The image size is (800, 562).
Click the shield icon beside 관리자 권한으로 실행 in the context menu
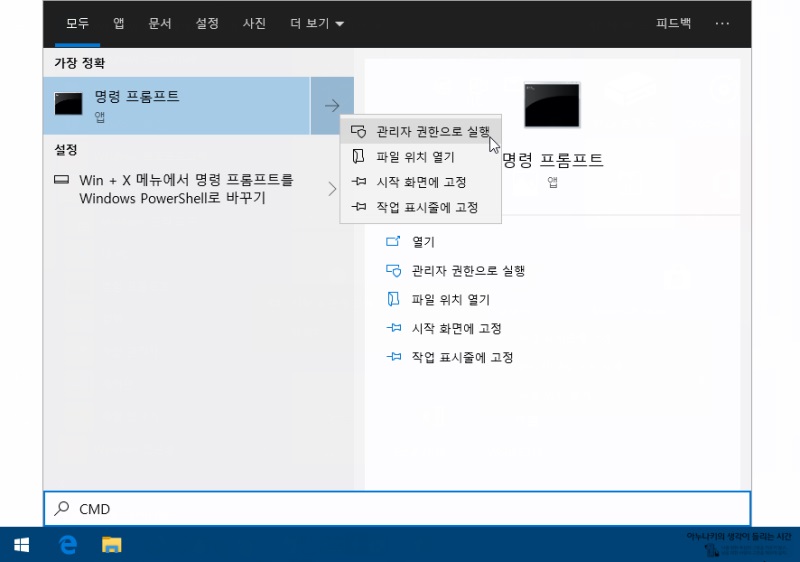[x=358, y=132]
